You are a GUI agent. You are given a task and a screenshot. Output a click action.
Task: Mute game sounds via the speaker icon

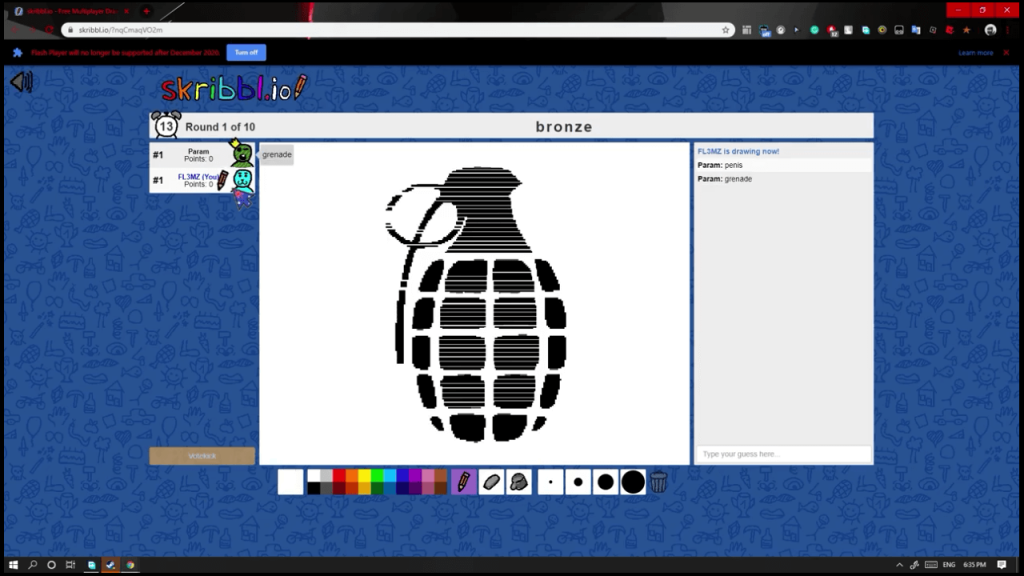pyautogui.click(x=22, y=81)
